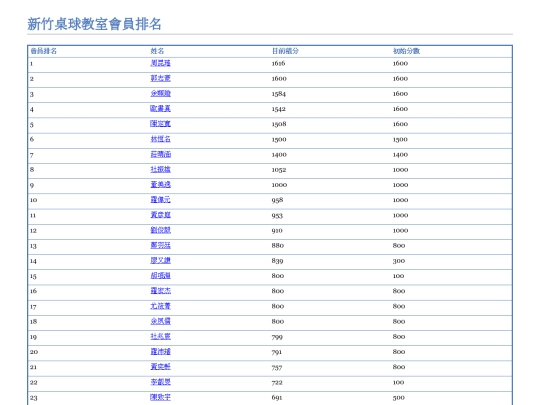
Task: Select the current score value 1542
Action: point(279,109)
